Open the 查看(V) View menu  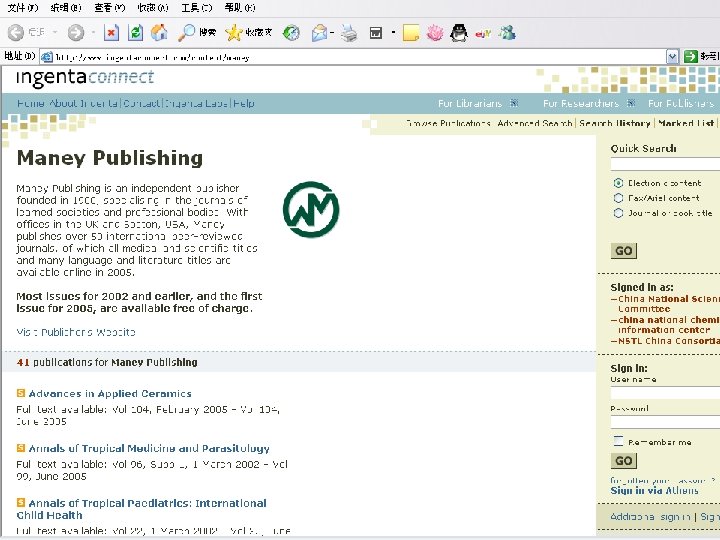[x=109, y=7]
